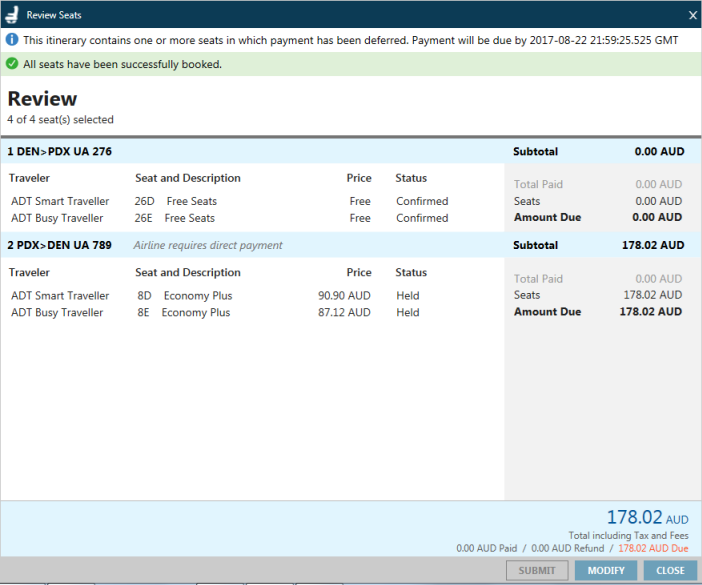The height and width of the screenshot is (585, 702).
Task: Click the seat icon in the title bar
Action: pos(12,15)
